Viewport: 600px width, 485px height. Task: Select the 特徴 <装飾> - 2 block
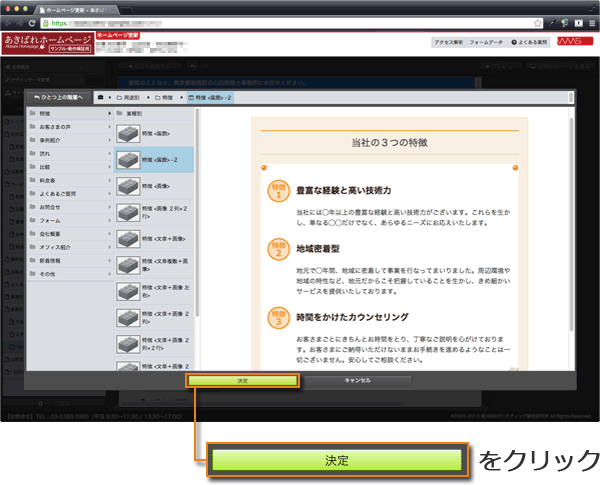click(x=128, y=159)
